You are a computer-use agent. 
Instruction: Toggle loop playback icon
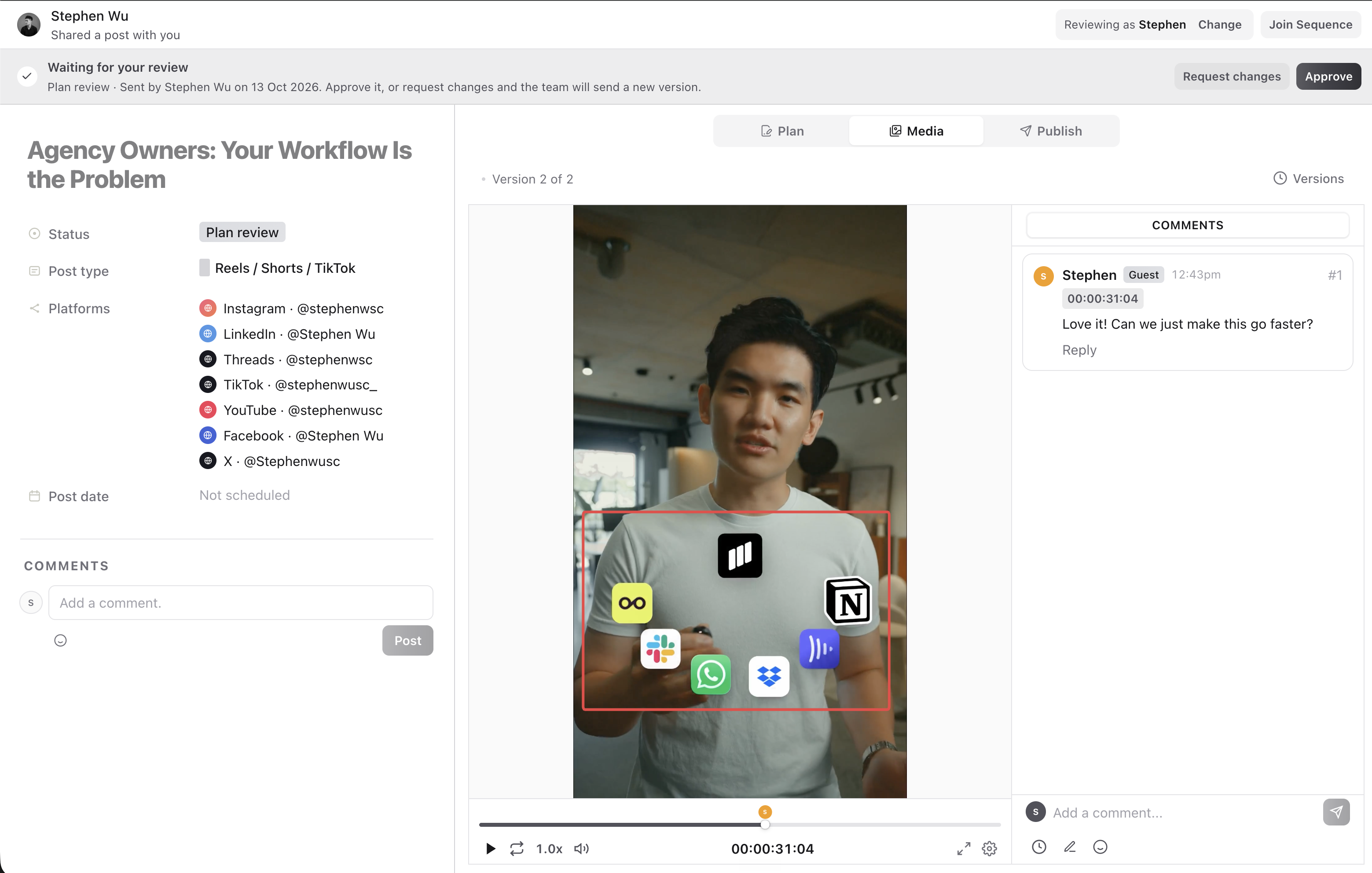point(517,848)
